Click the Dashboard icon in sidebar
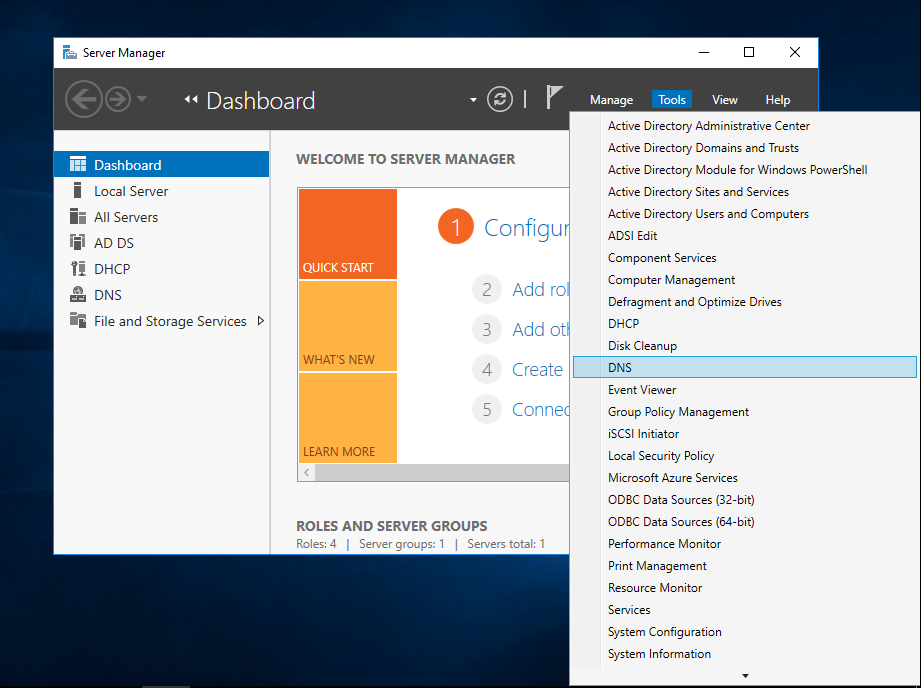Image resolution: width=921 pixels, height=688 pixels. [x=78, y=165]
